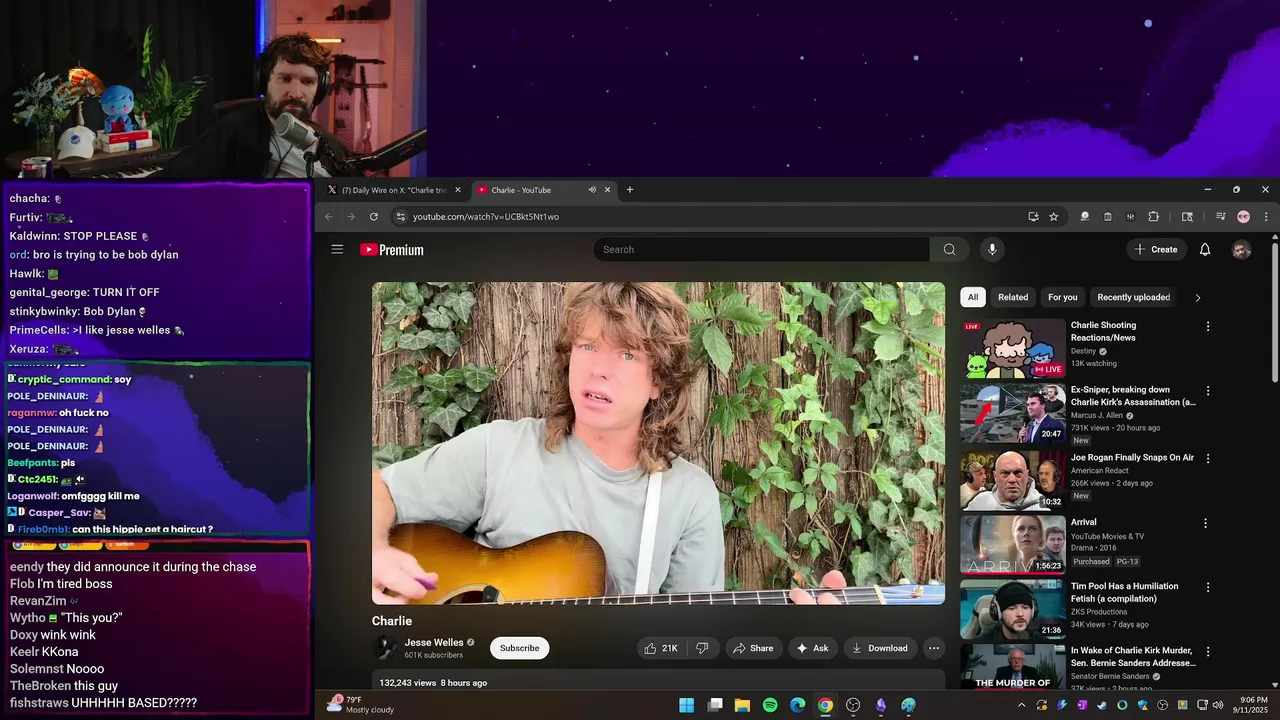
Task: Open Chrome media controls icon
Action: (x=1220, y=217)
